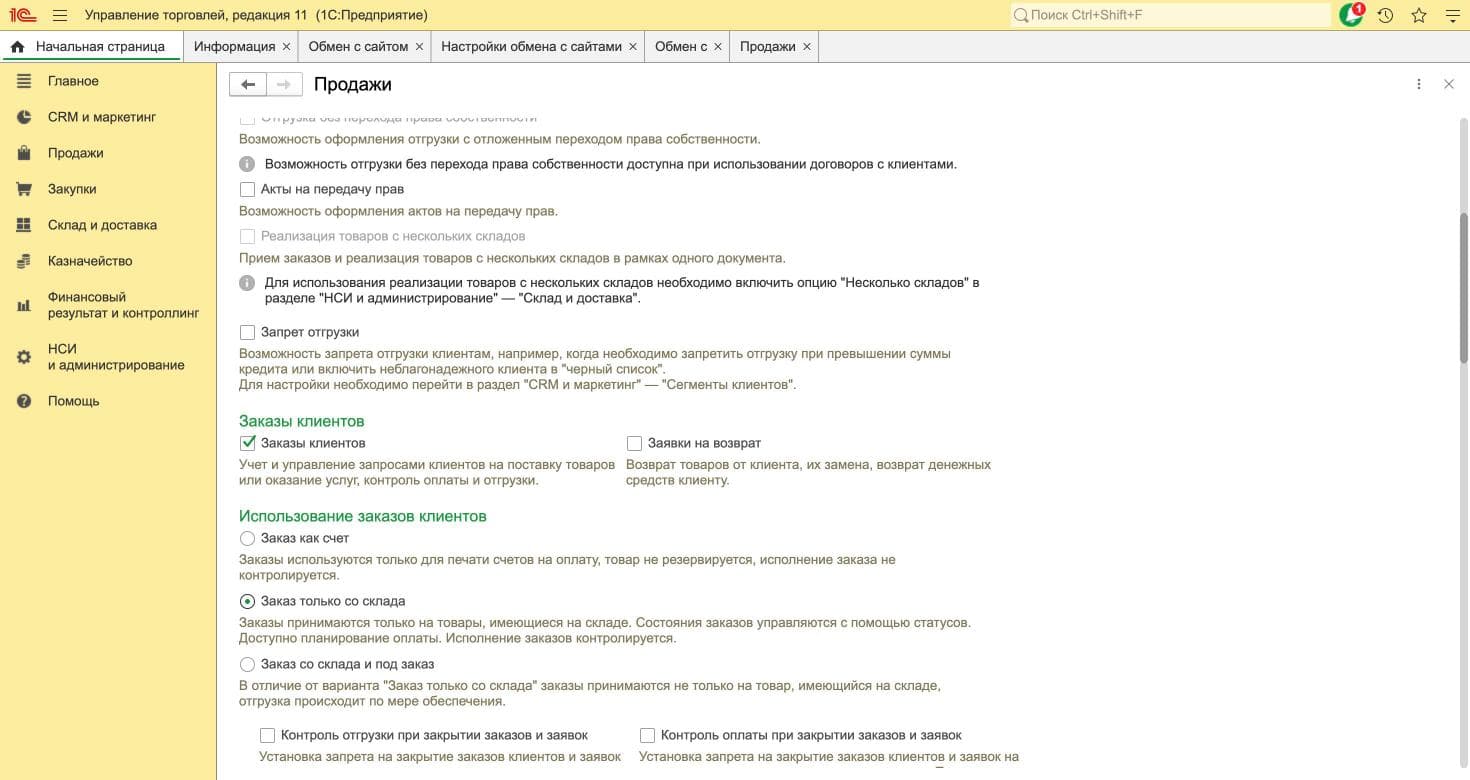Click the vertical scrollbar thumb
This screenshot has height=780, width=1470.
[1463, 287]
